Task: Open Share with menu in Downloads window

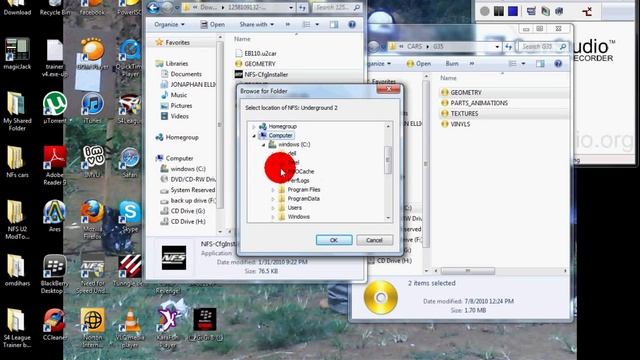Action: click(256, 24)
